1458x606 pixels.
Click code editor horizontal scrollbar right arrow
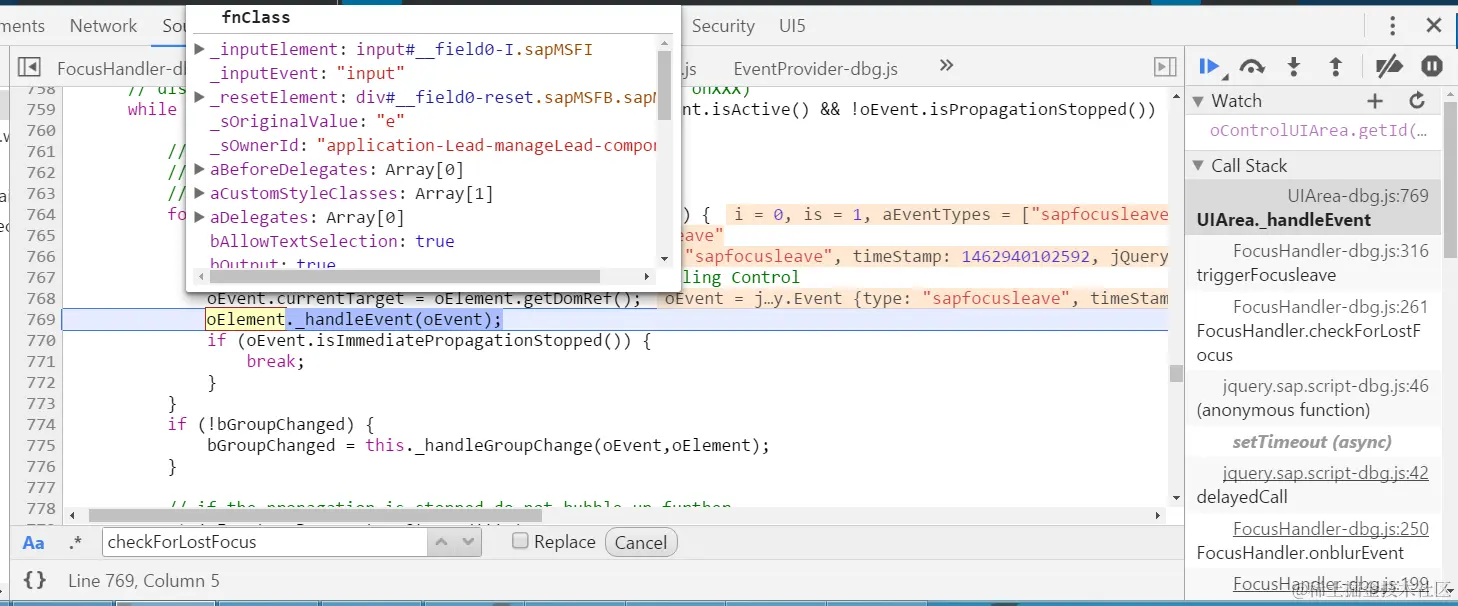(x=1158, y=515)
